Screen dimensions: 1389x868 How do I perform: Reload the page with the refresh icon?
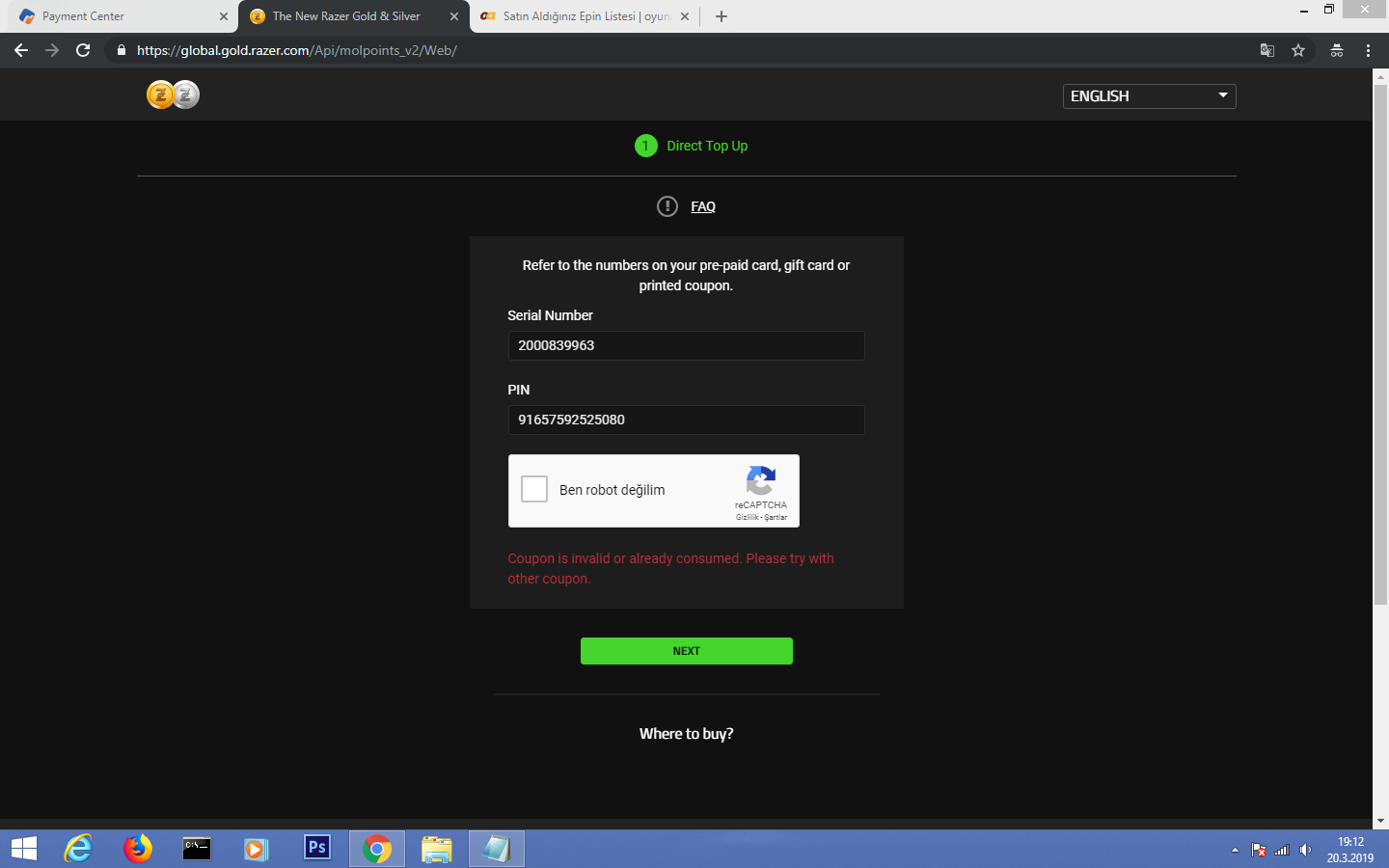[x=83, y=50]
